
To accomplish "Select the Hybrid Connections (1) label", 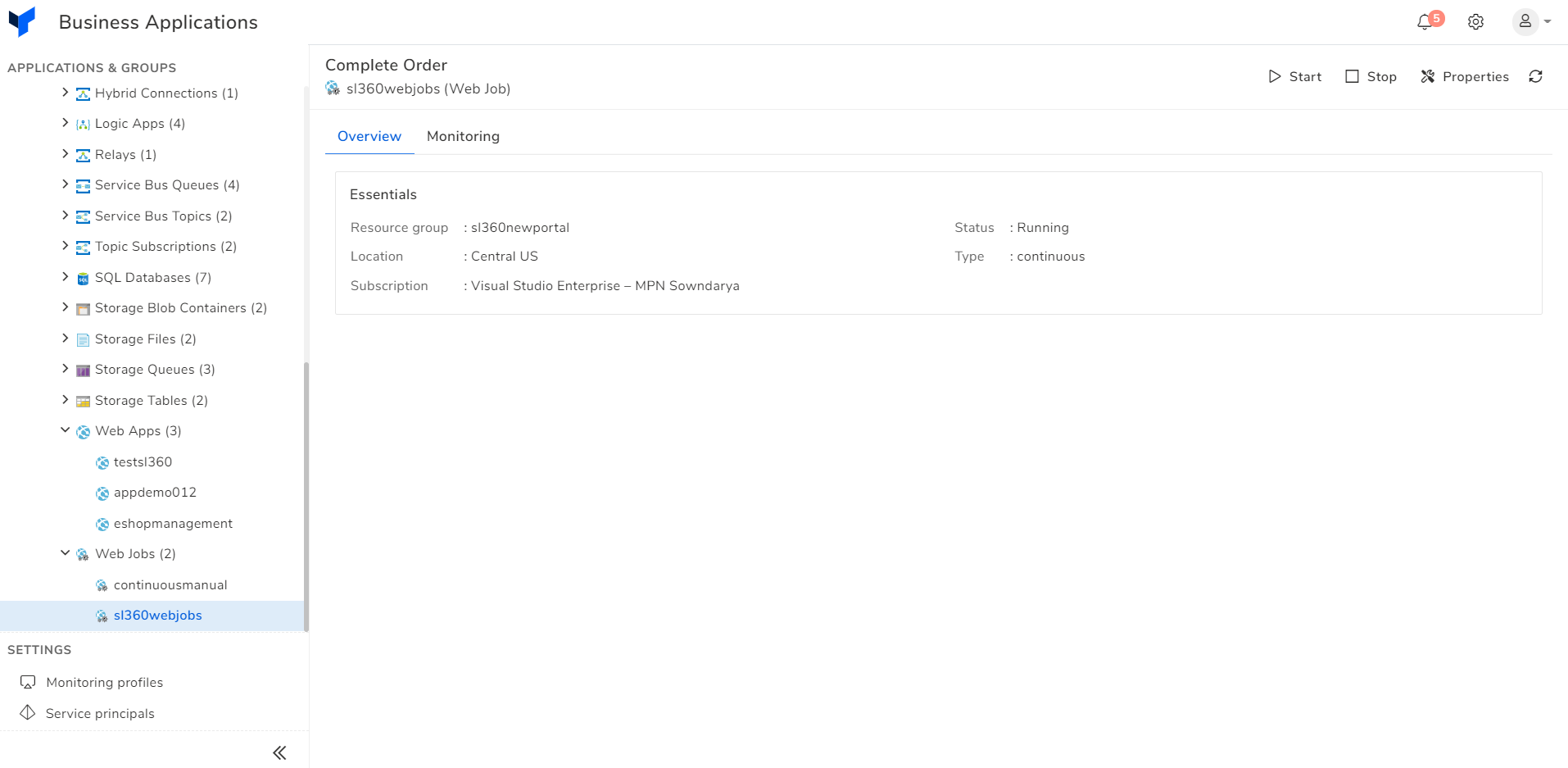I will coord(166,93).
